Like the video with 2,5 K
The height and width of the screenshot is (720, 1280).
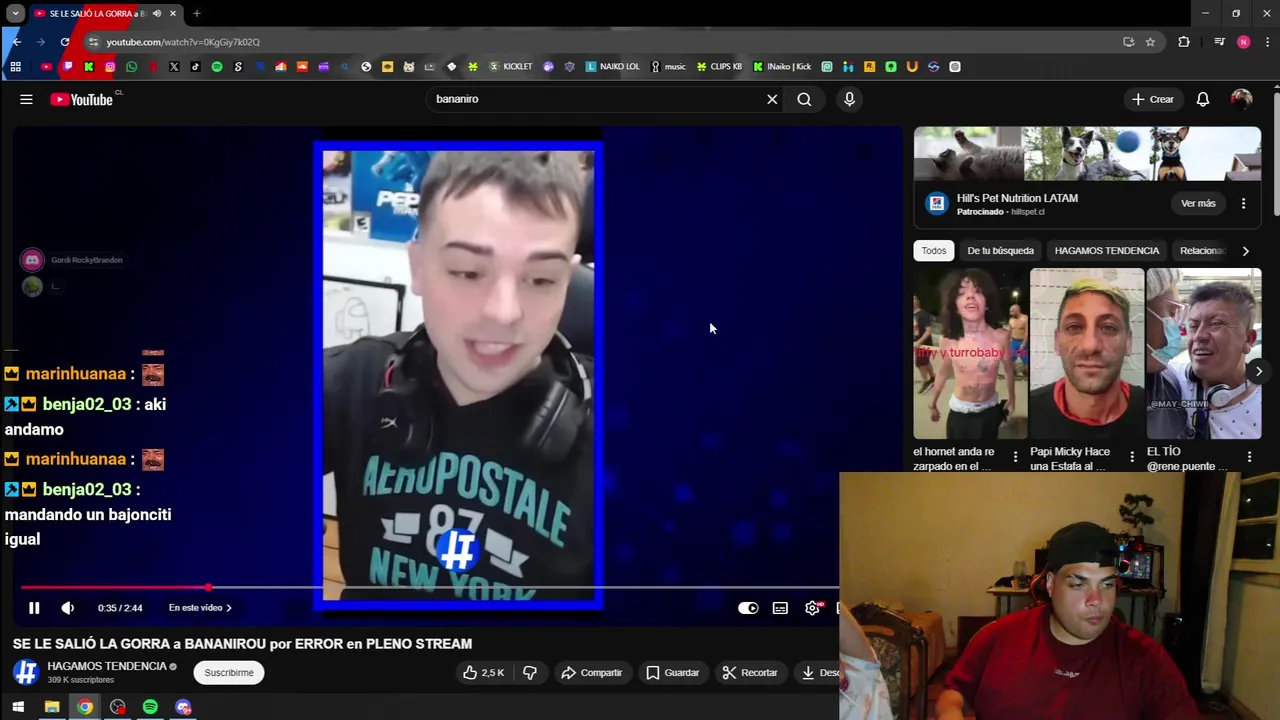[x=483, y=673]
